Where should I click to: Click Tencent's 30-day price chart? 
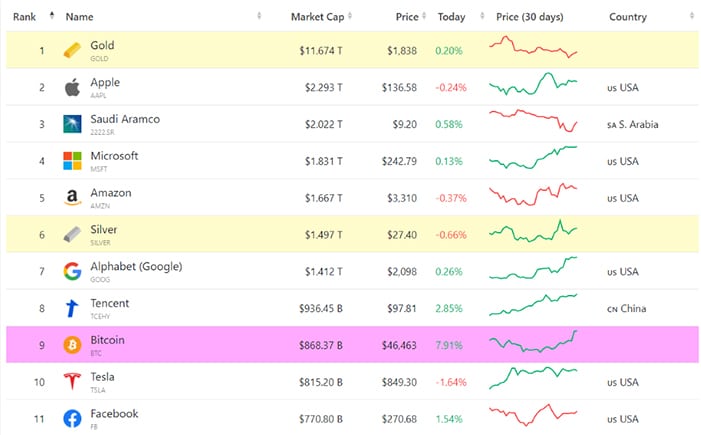click(533, 304)
